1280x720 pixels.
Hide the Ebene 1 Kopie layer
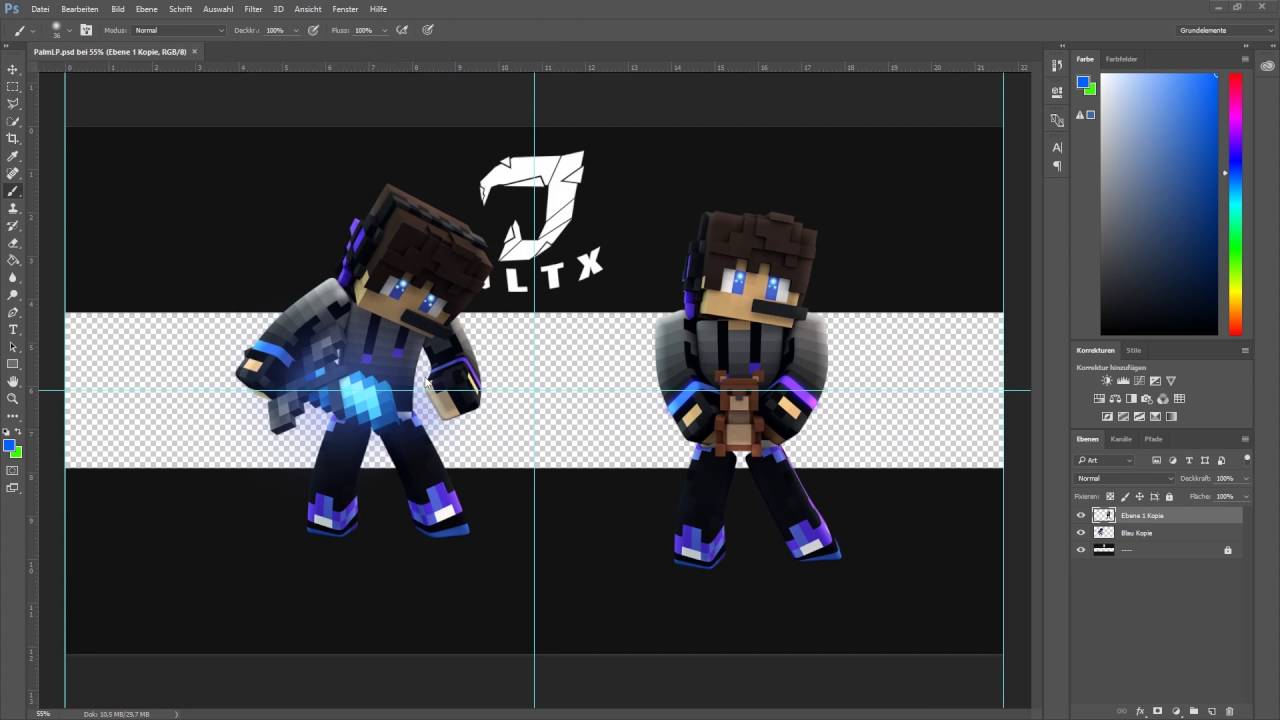point(1080,515)
